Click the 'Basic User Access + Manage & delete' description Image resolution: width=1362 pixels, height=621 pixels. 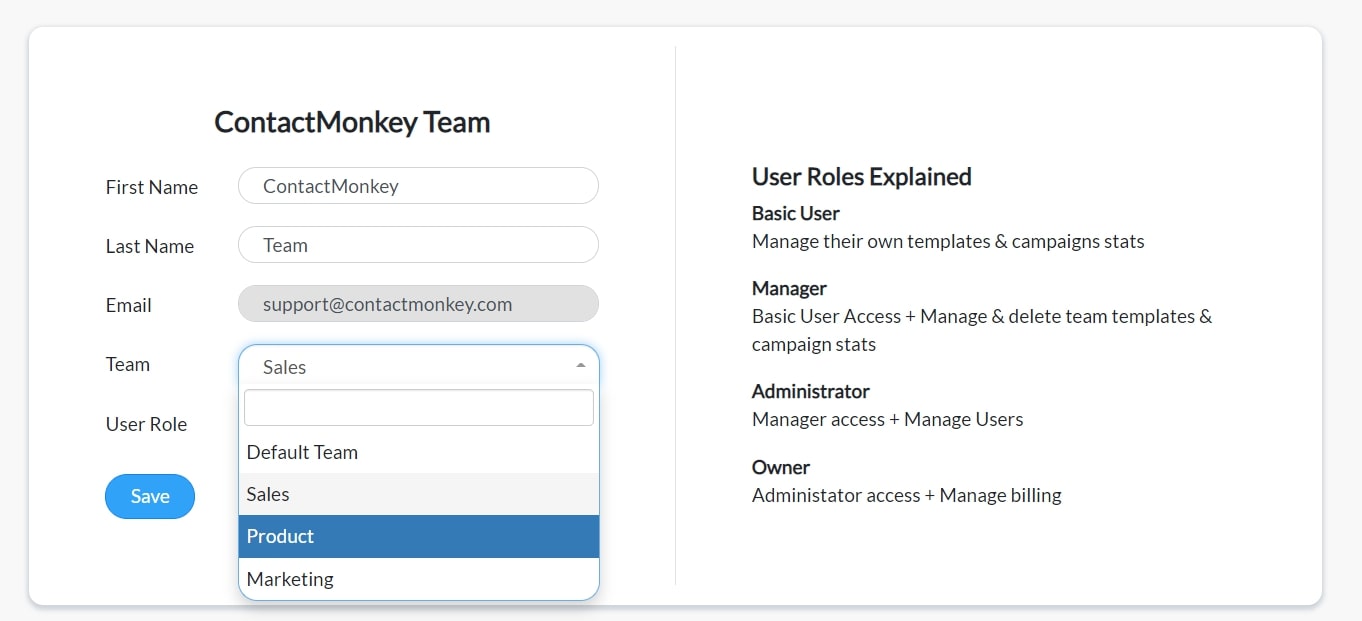[982, 330]
